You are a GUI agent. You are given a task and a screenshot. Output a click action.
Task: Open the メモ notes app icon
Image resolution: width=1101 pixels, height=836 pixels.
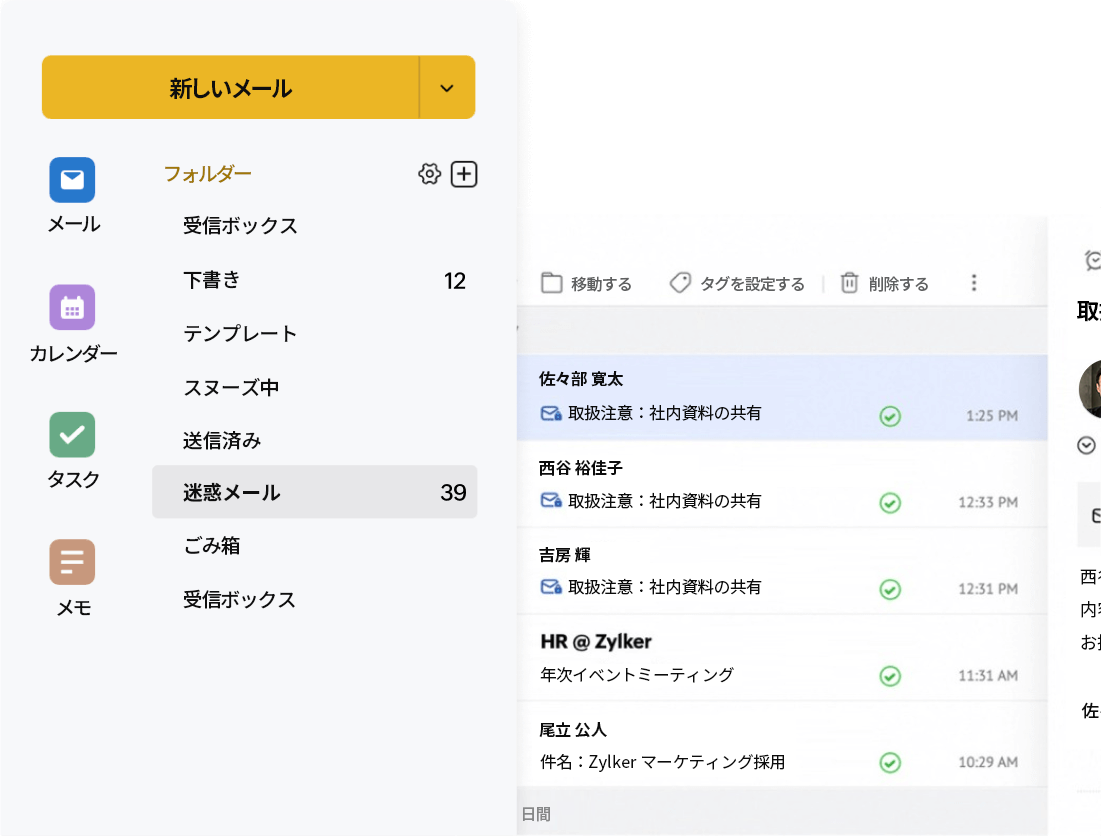(x=72, y=562)
